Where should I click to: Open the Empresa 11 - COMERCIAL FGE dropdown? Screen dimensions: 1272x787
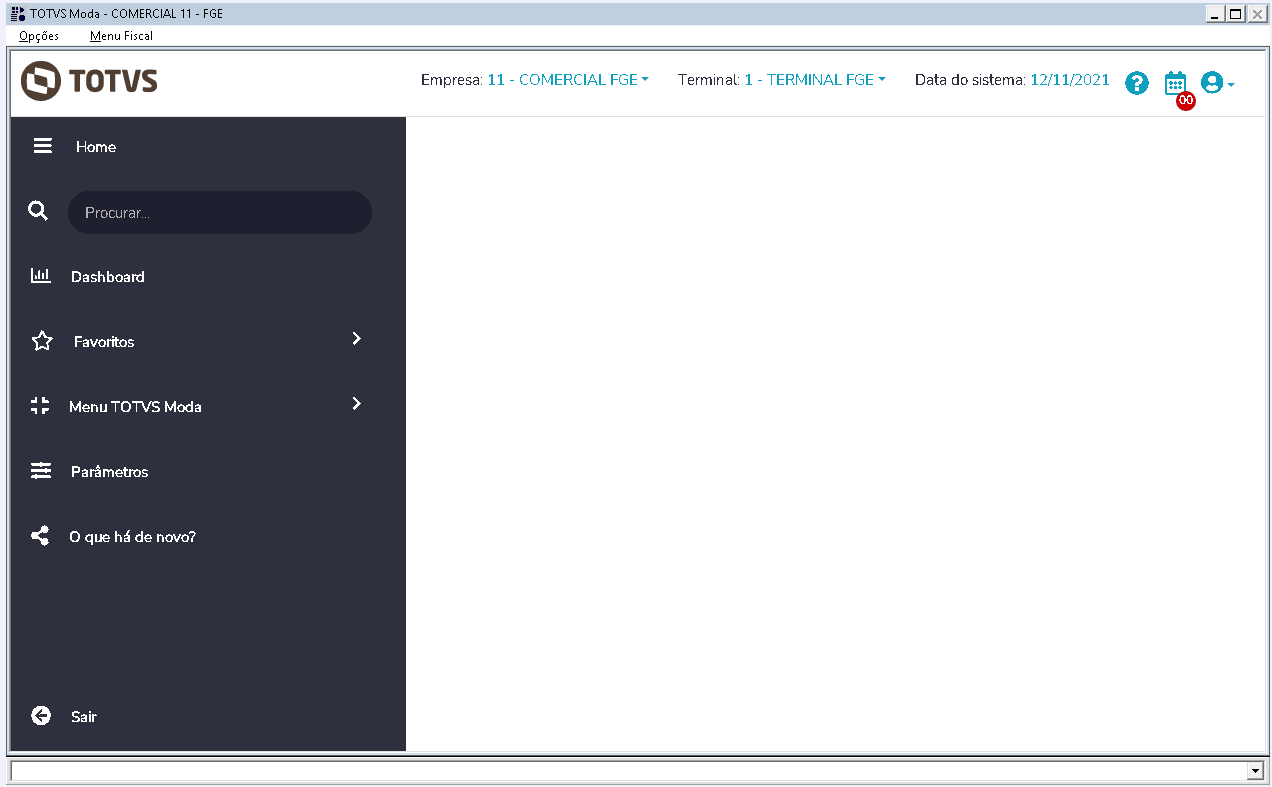click(568, 80)
